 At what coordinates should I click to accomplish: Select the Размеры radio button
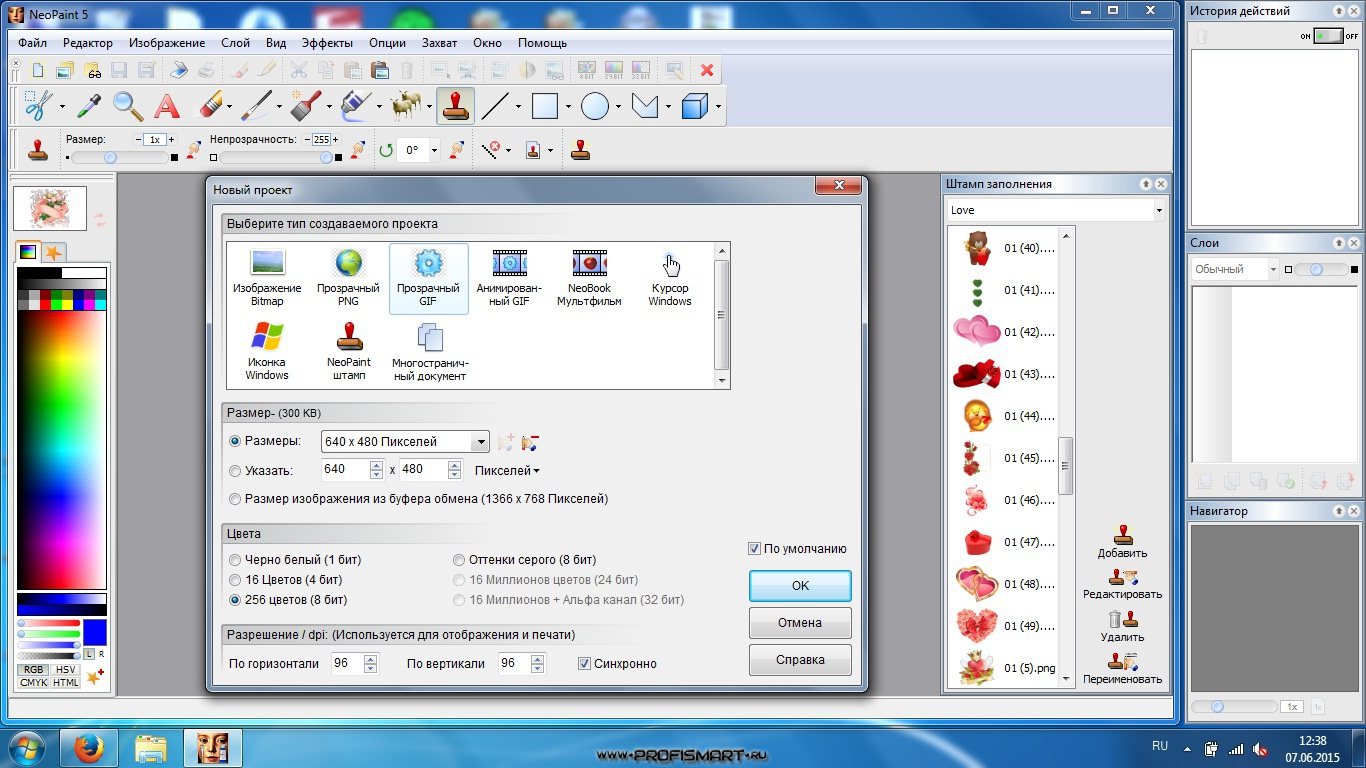235,441
